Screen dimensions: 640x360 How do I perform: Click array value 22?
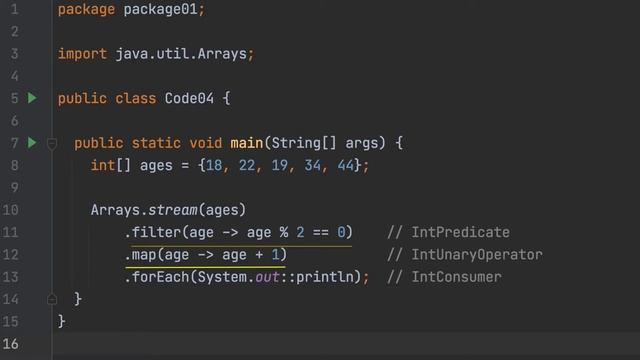pyautogui.click(x=247, y=165)
